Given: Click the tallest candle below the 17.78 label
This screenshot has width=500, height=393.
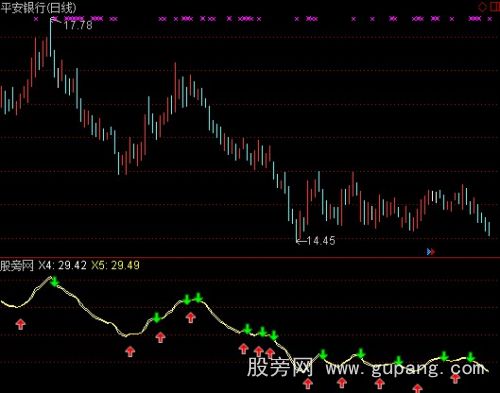Looking at the screenshot, I should coord(51,37).
